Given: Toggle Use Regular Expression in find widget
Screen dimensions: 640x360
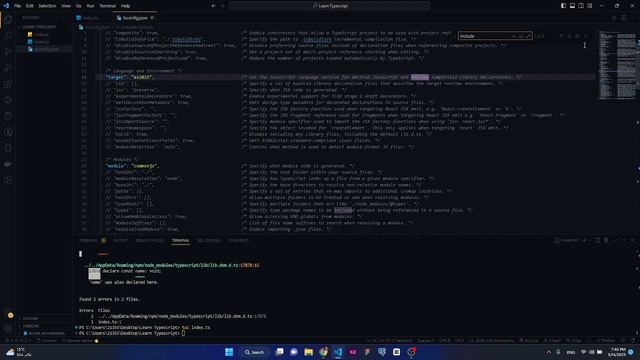Looking at the screenshot, I should pos(527,36).
